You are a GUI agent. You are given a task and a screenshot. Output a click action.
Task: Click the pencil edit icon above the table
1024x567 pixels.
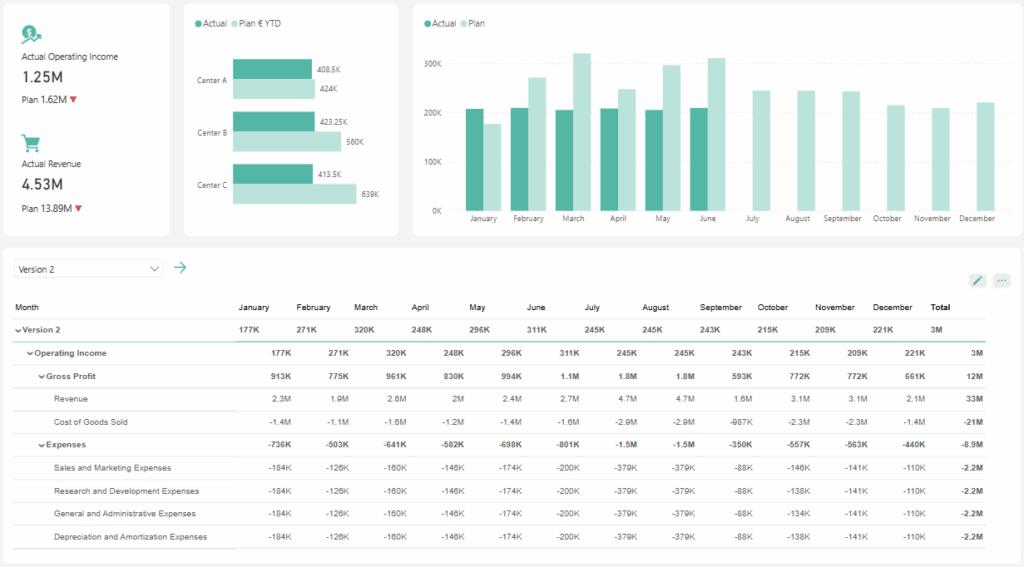(977, 281)
